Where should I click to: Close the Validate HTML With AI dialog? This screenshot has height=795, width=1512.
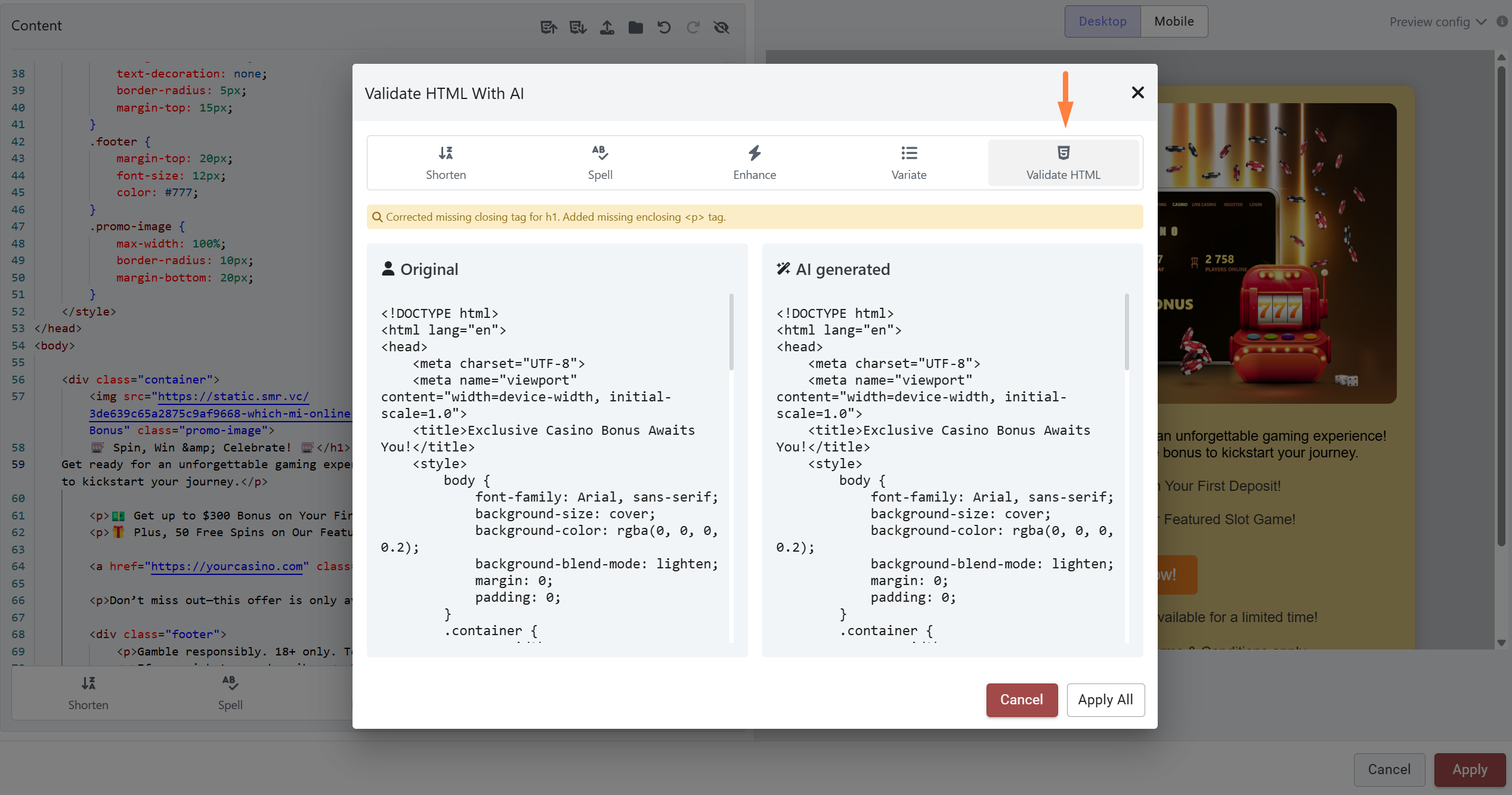pyautogui.click(x=1137, y=92)
